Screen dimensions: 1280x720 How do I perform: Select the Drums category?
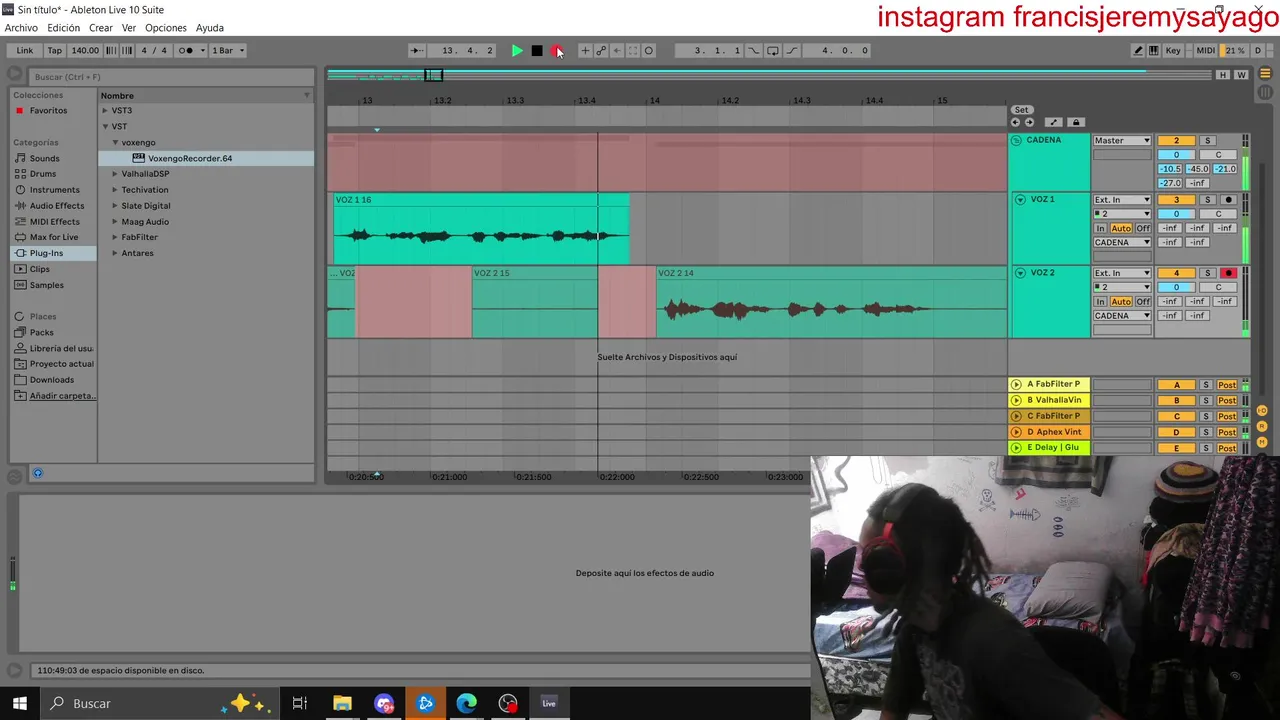click(43, 174)
